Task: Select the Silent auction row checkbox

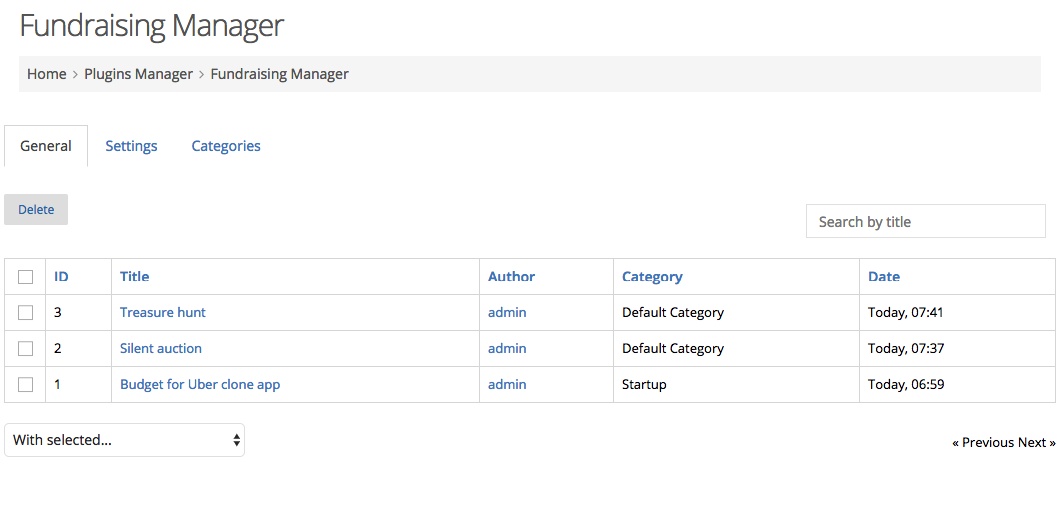Action: [25, 349]
